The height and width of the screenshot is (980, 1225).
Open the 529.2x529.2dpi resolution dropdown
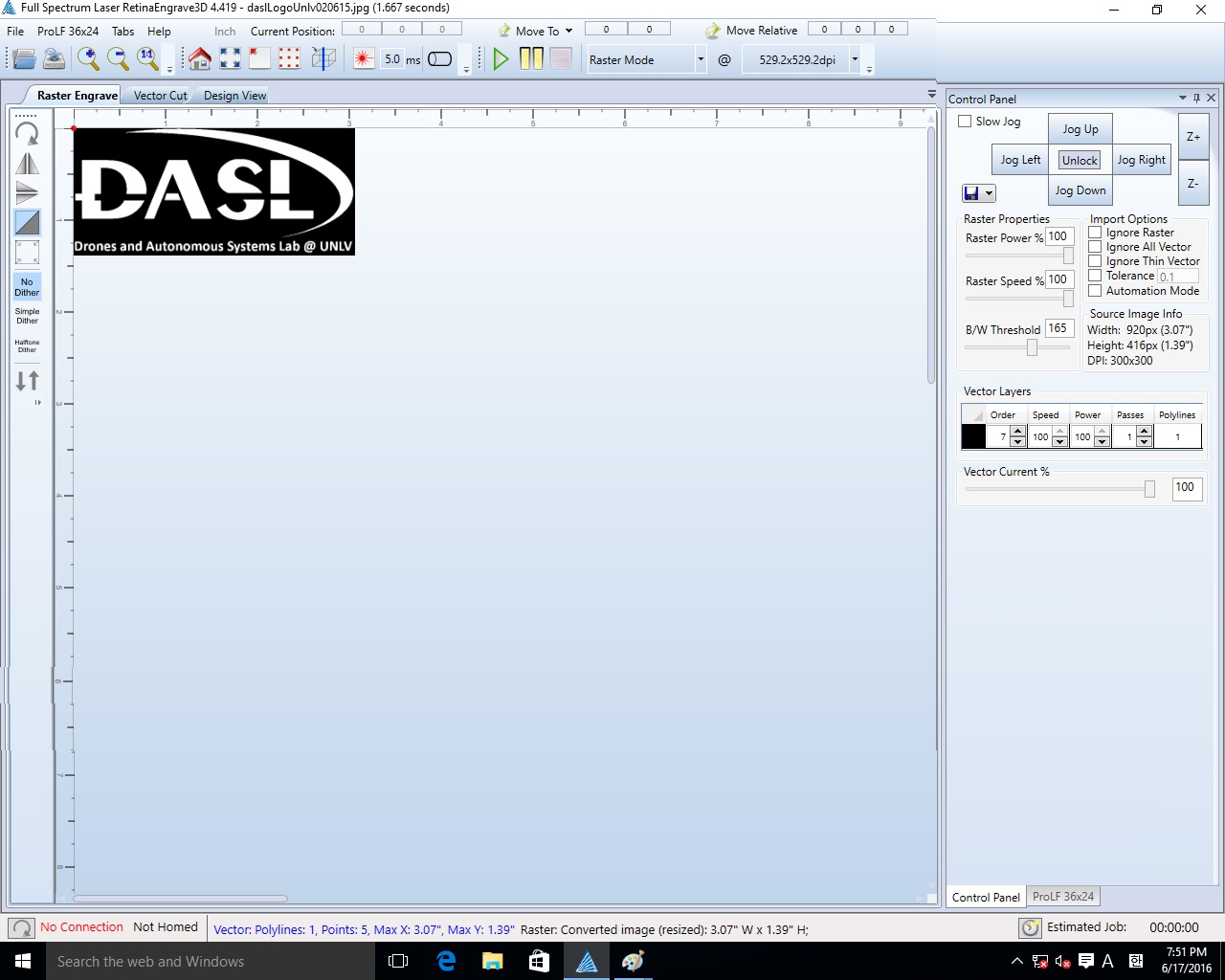point(855,59)
